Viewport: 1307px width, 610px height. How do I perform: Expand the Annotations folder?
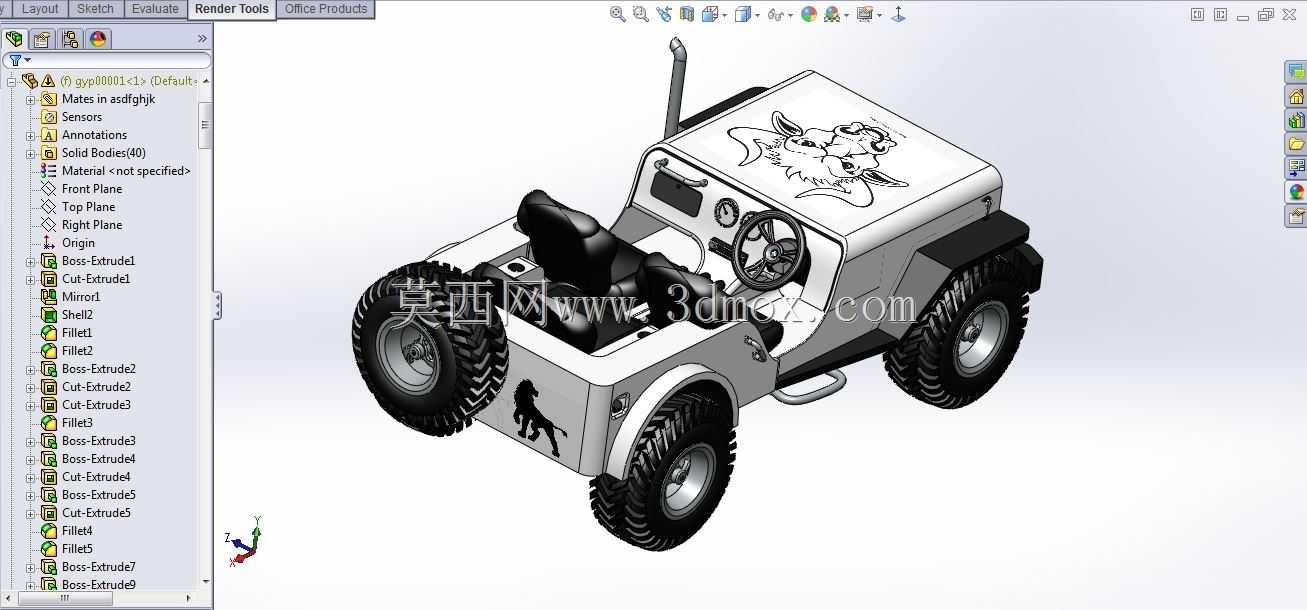coord(30,135)
